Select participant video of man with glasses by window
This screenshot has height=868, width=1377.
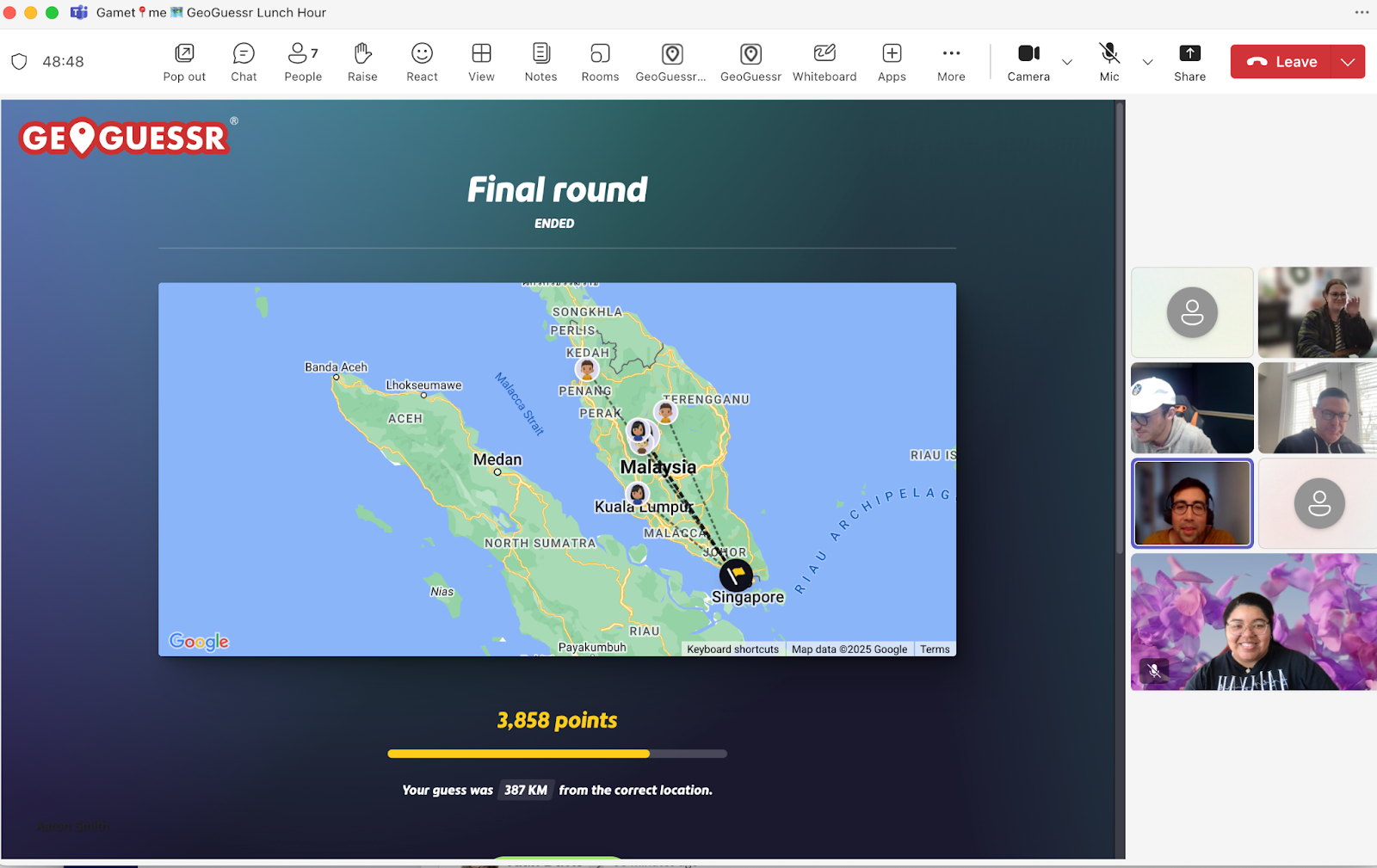click(x=1318, y=408)
